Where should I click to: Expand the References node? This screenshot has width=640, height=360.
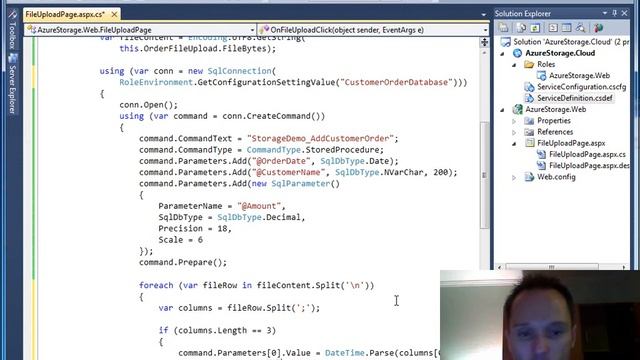[514, 132]
